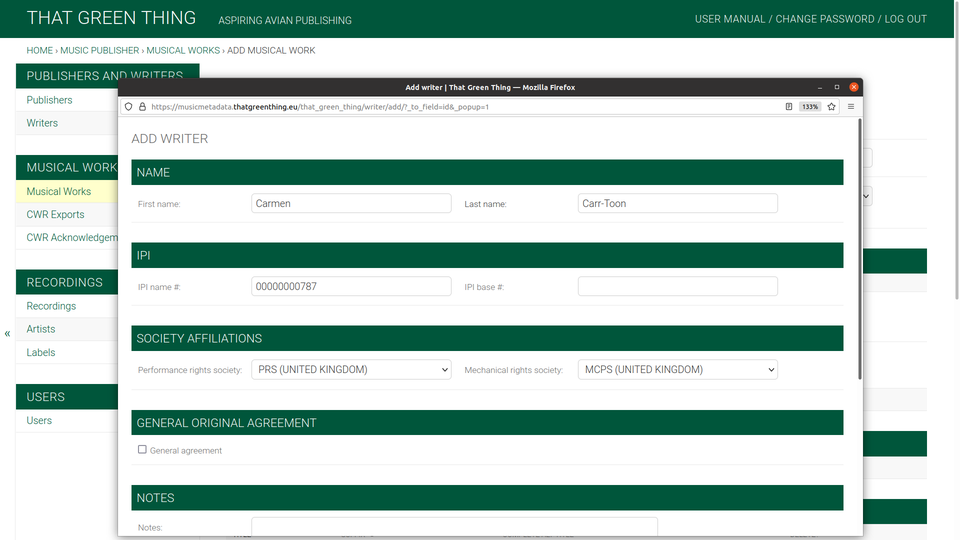Open the Firefox hamburger menu
Viewport: 960px width, 540px height.
point(851,106)
